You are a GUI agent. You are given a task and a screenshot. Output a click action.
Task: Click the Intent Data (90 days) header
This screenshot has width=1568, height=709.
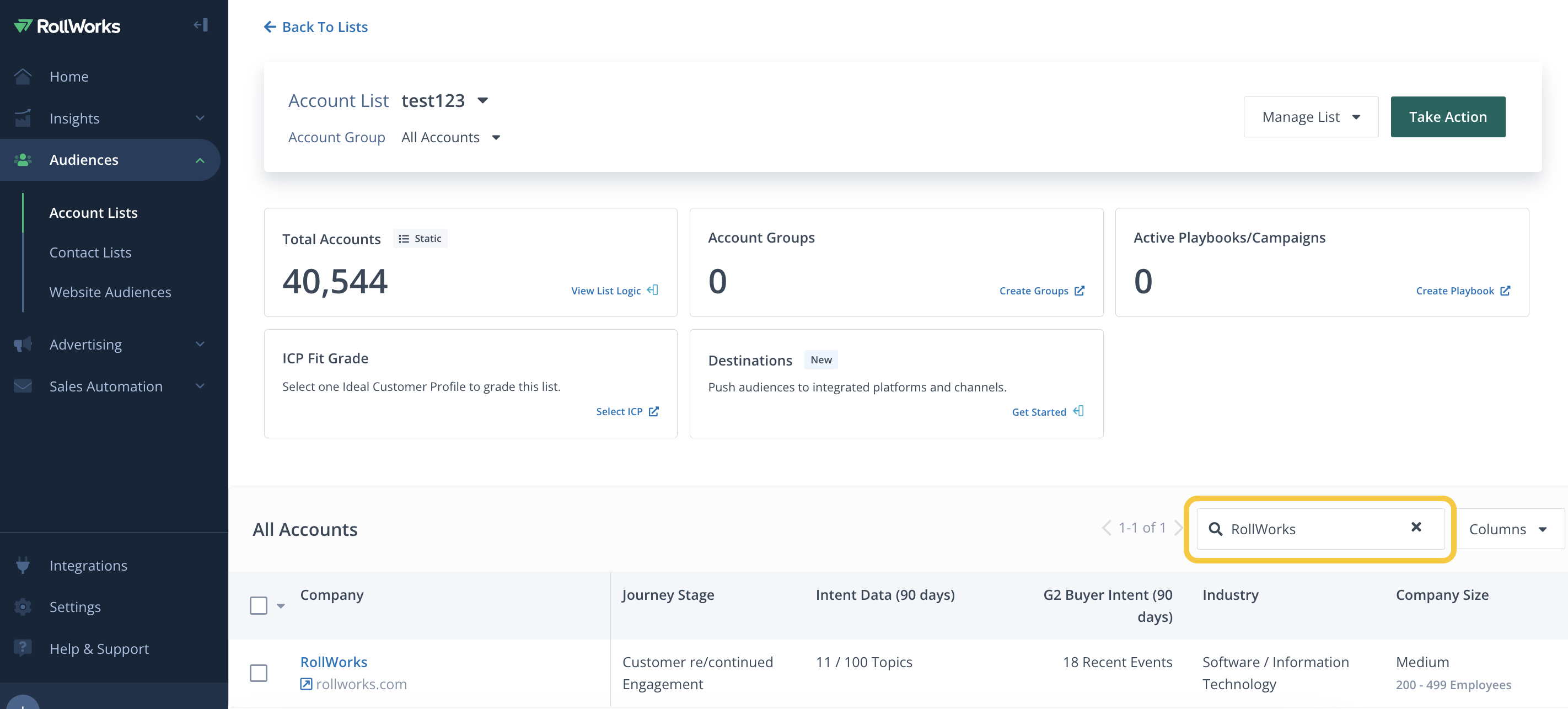coord(885,594)
